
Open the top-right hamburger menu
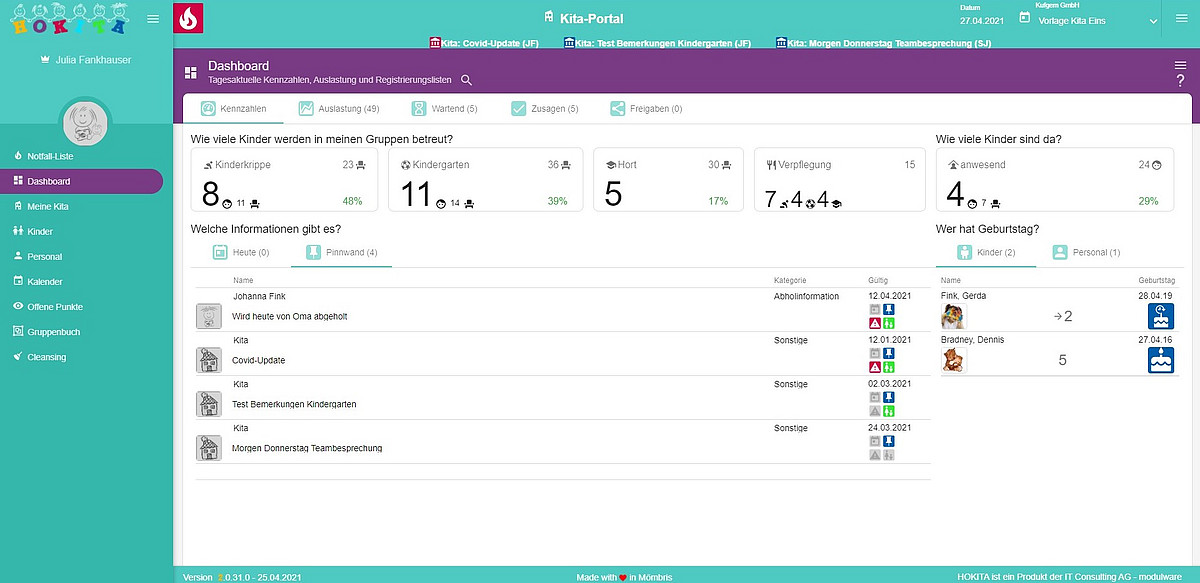(x=1180, y=18)
